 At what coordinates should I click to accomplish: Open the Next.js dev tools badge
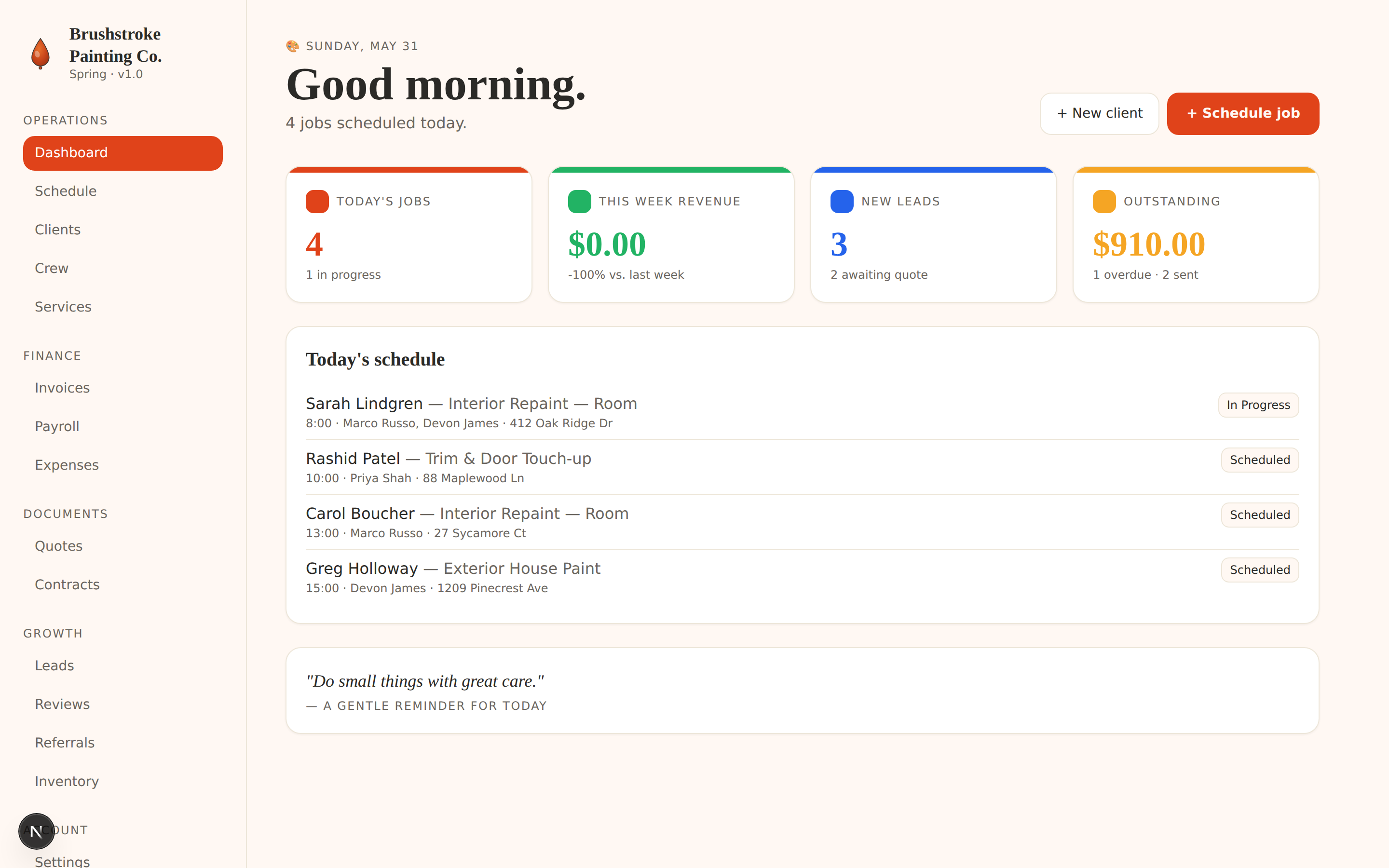tap(36, 831)
